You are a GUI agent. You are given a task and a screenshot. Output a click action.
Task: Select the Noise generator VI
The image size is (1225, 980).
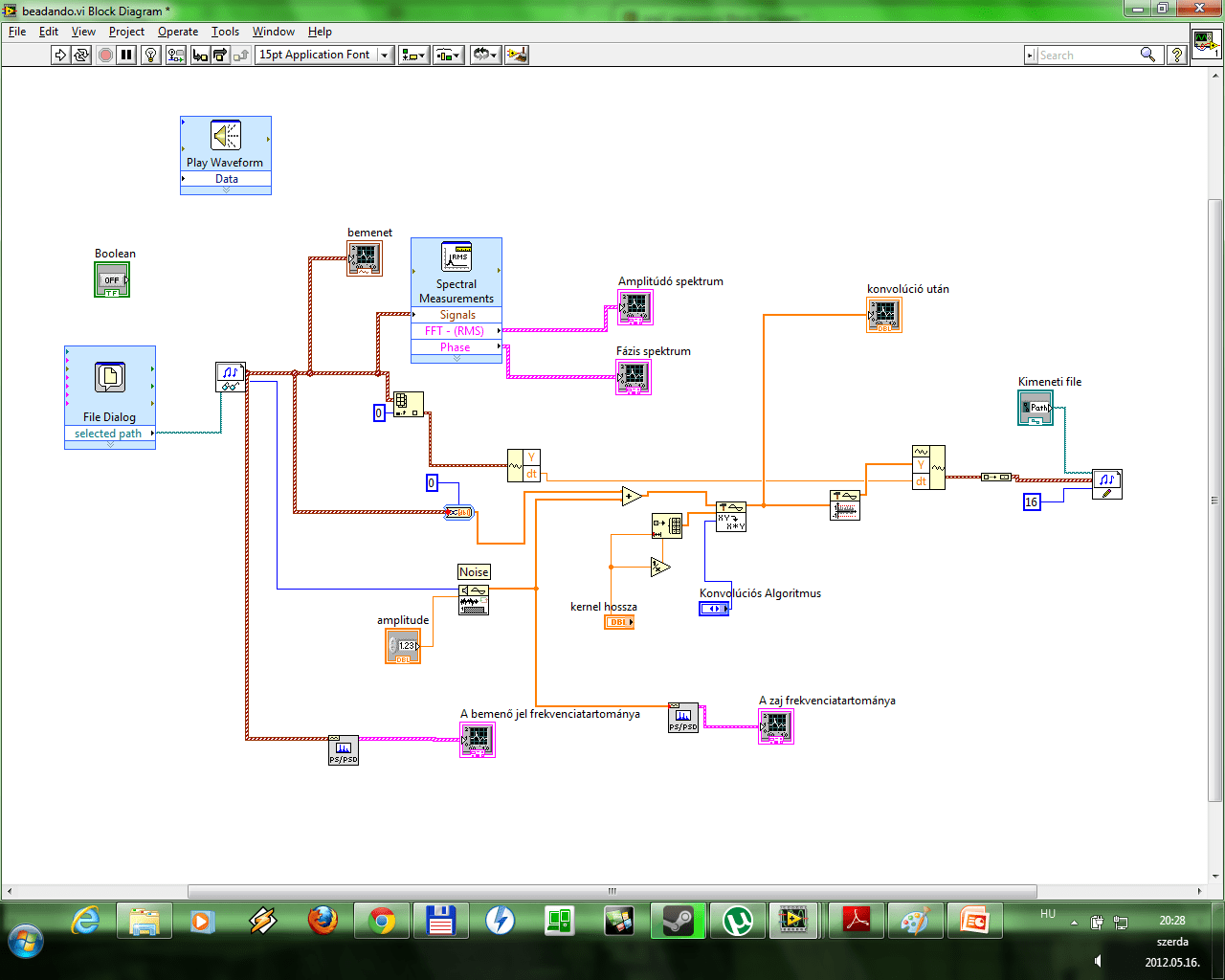(x=474, y=599)
